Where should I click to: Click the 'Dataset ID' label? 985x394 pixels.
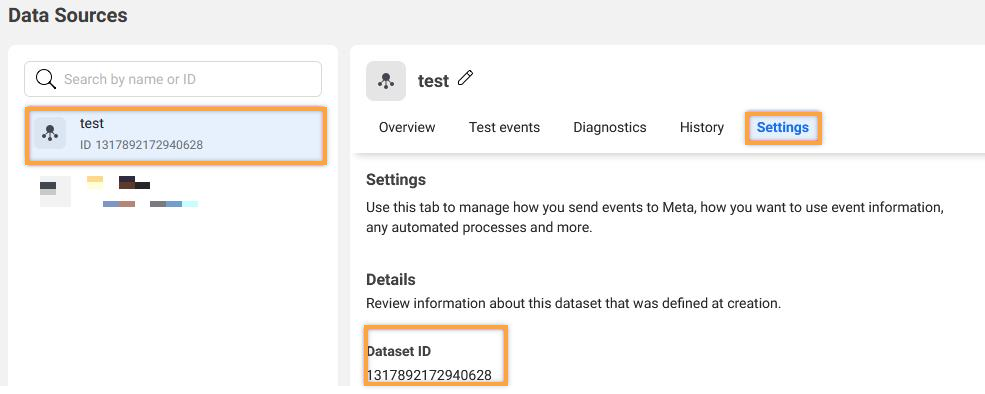point(399,351)
